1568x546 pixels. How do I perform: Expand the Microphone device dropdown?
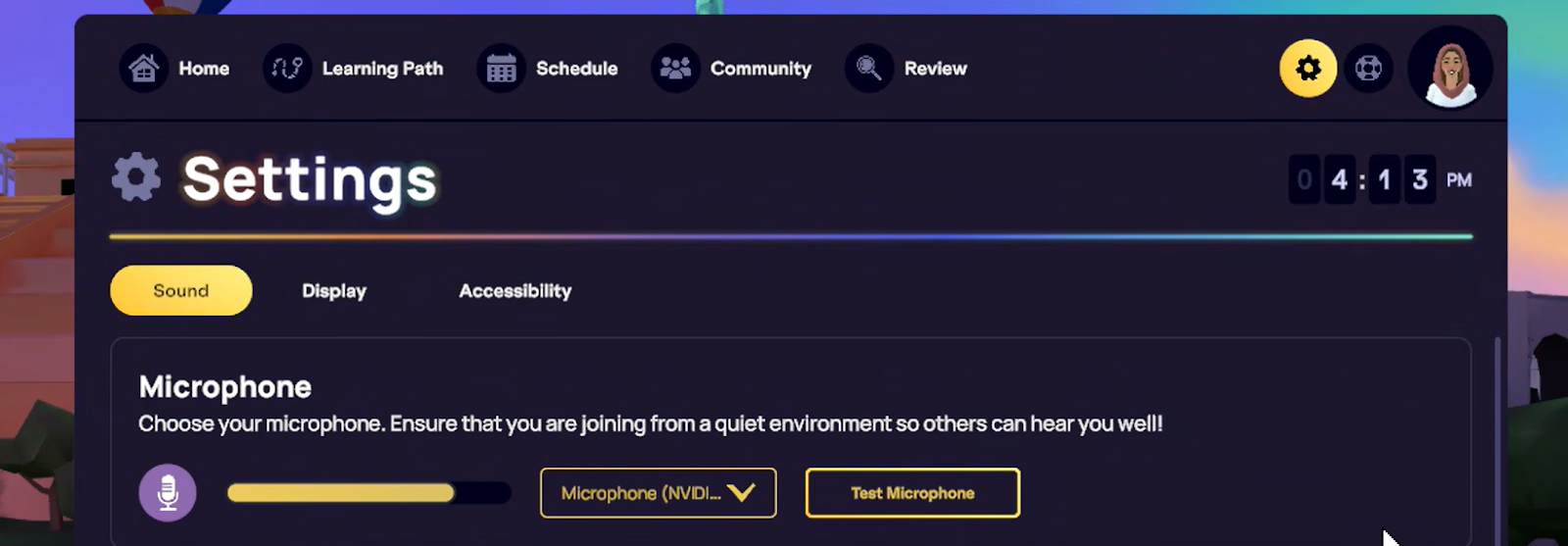(x=642, y=493)
